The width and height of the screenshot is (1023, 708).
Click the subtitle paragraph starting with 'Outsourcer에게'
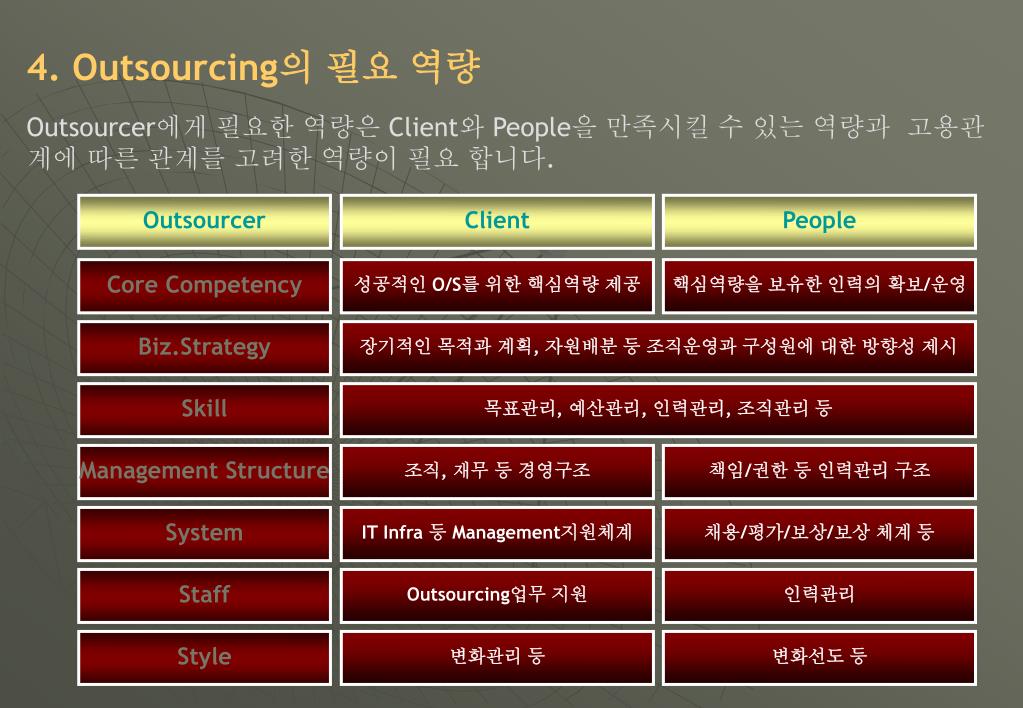[x=505, y=142]
